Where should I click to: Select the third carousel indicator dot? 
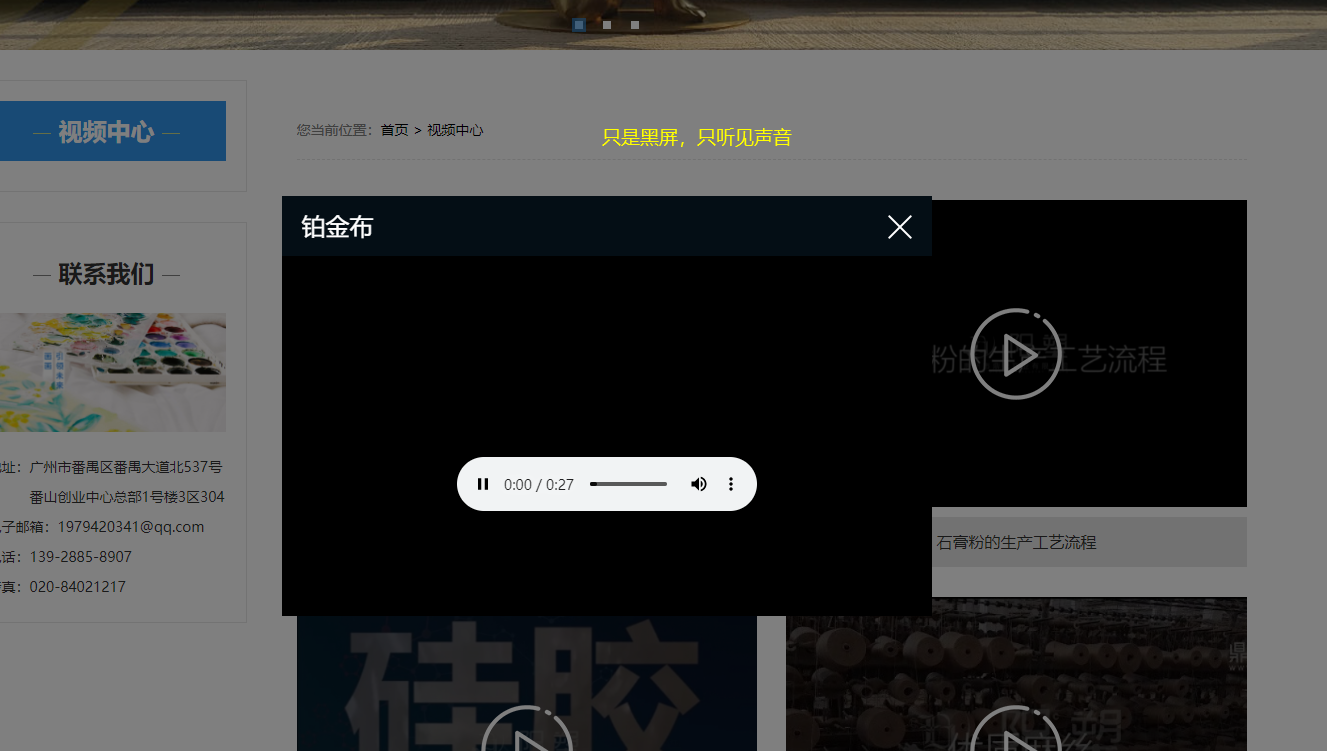[x=635, y=25]
